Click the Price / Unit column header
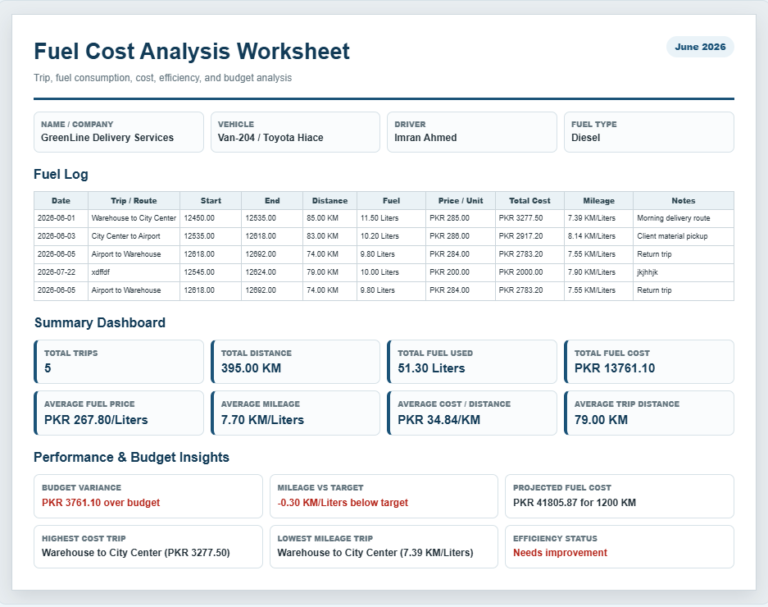The height and width of the screenshot is (607, 768). pos(460,201)
